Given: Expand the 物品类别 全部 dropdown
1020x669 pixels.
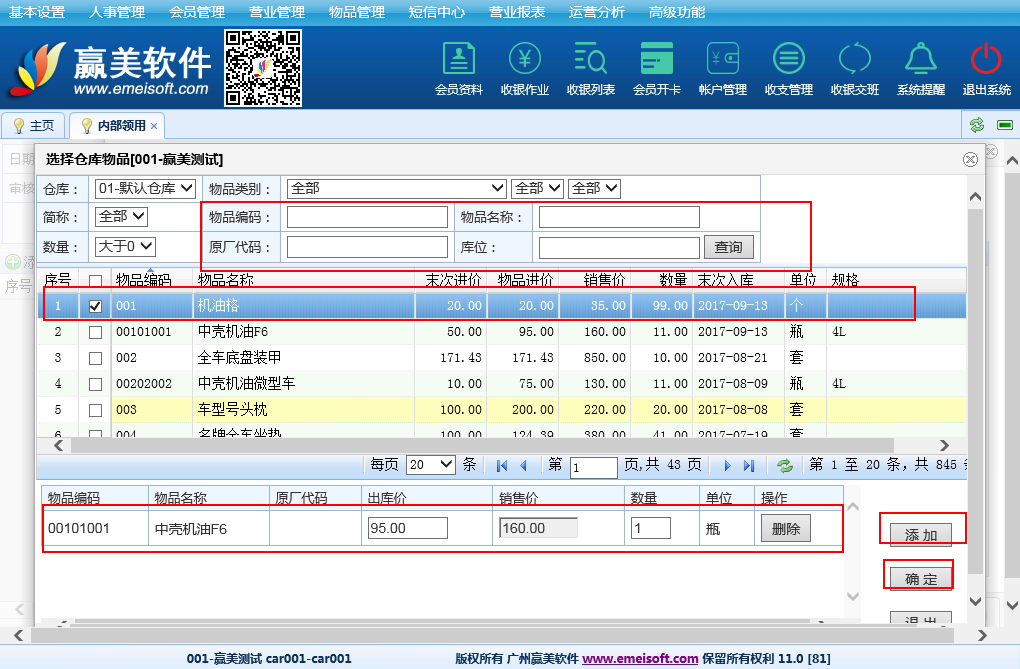Looking at the screenshot, I should (x=396, y=189).
